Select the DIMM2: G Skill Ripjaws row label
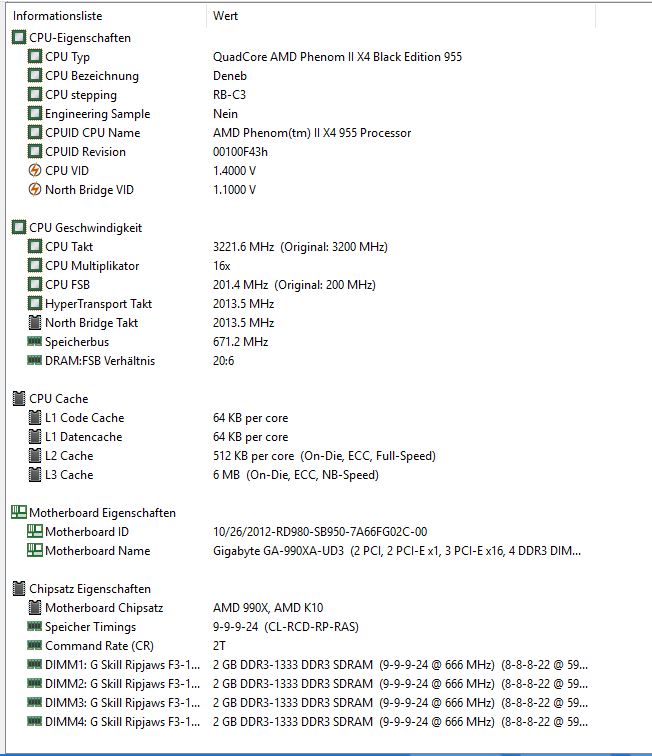 [122, 684]
